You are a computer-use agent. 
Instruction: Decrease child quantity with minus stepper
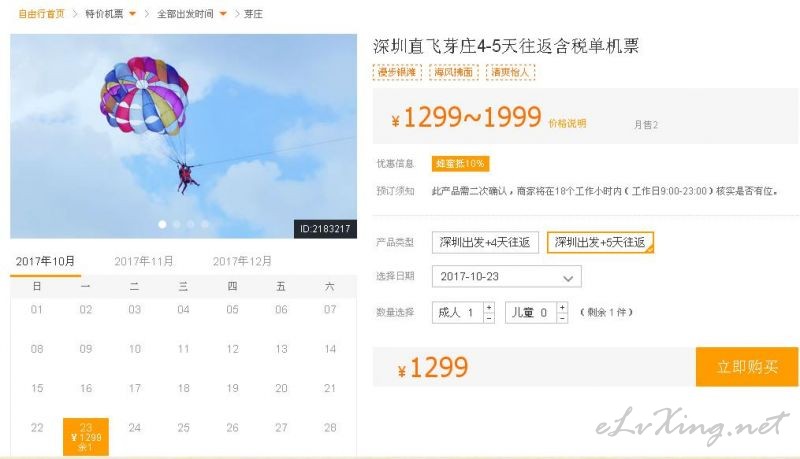pyautogui.click(x=562, y=318)
